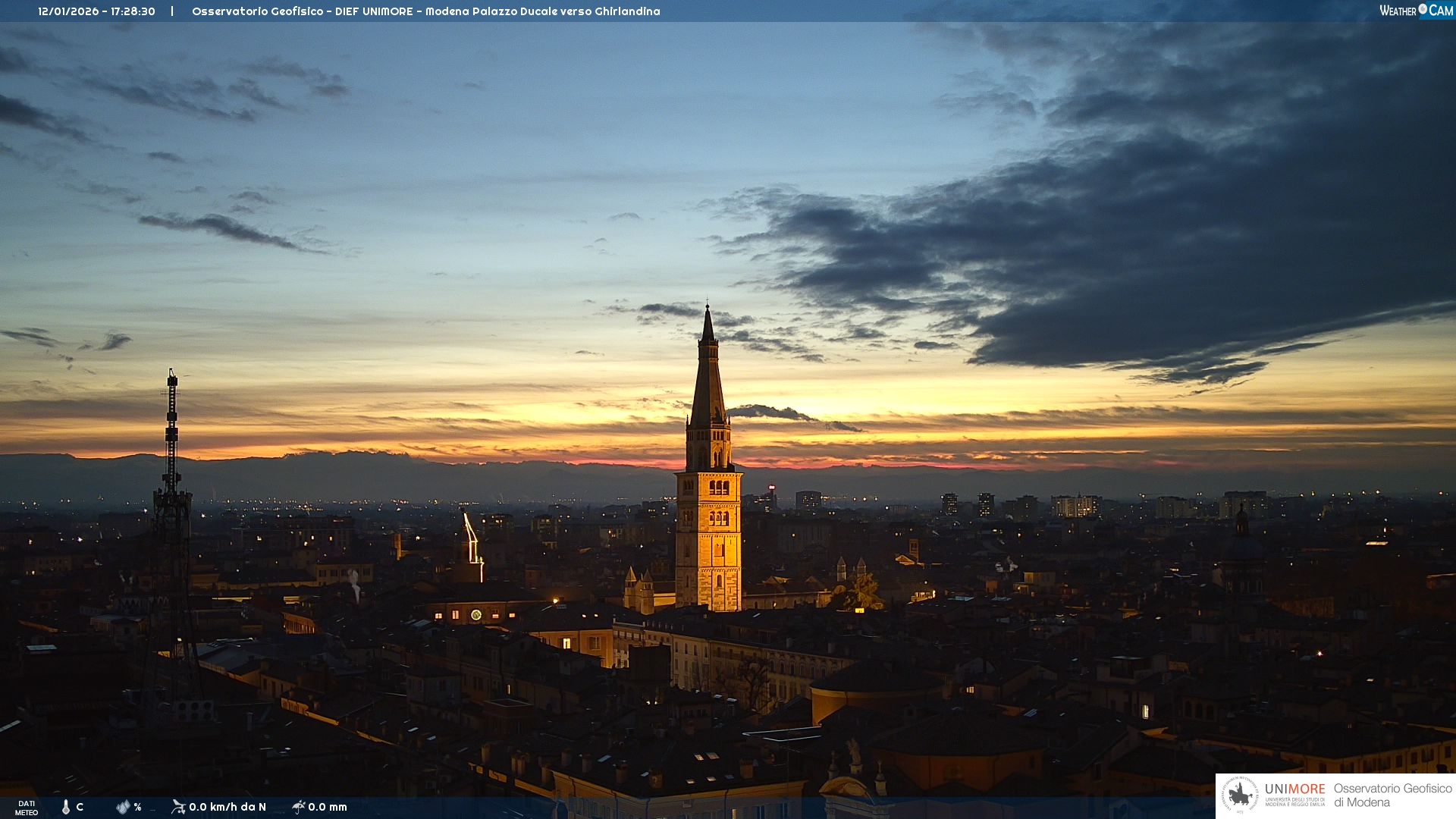Click the UNIMORE wordmark logo
The height and width of the screenshot is (819, 1456).
point(1294,789)
